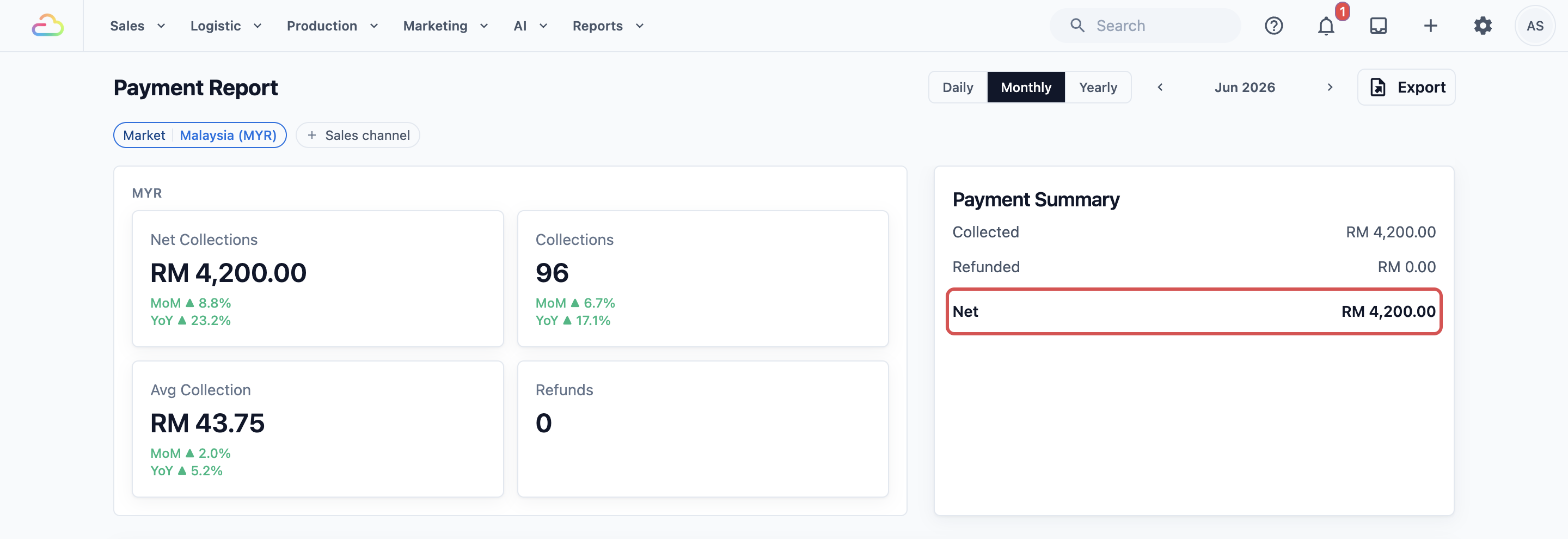Export the payment report
The height and width of the screenshot is (539, 1568).
[1406, 87]
